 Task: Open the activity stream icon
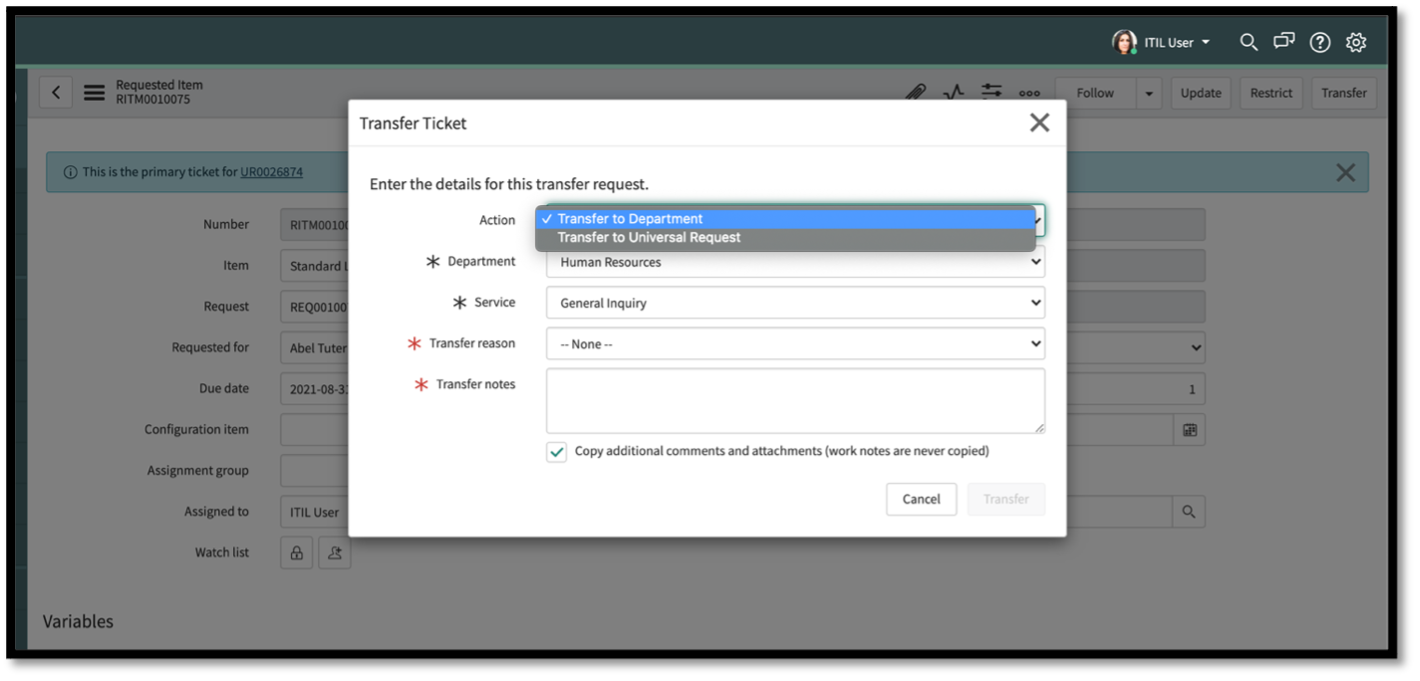point(953,92)
